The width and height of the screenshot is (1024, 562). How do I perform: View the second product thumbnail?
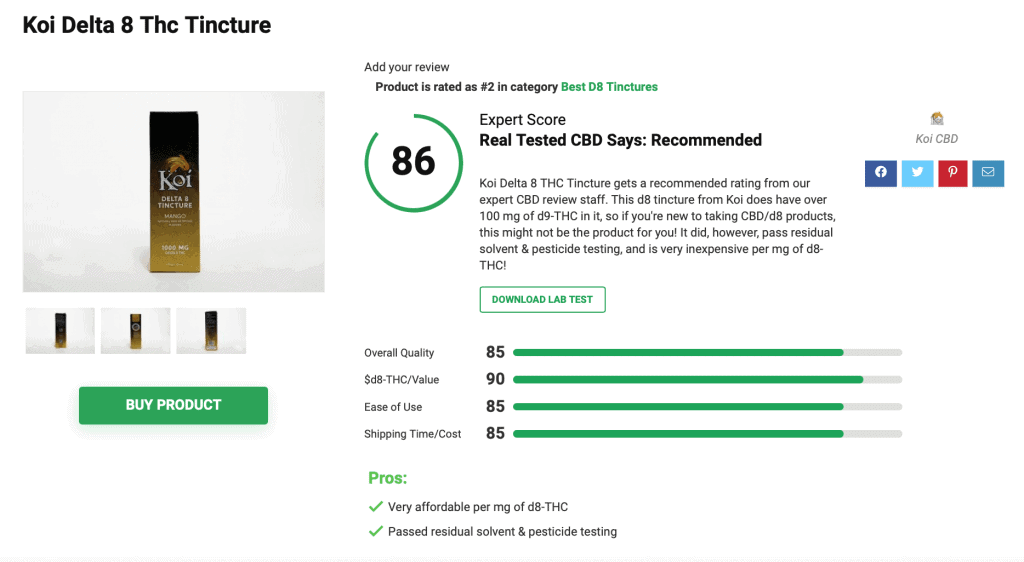[x=135, y=331]
